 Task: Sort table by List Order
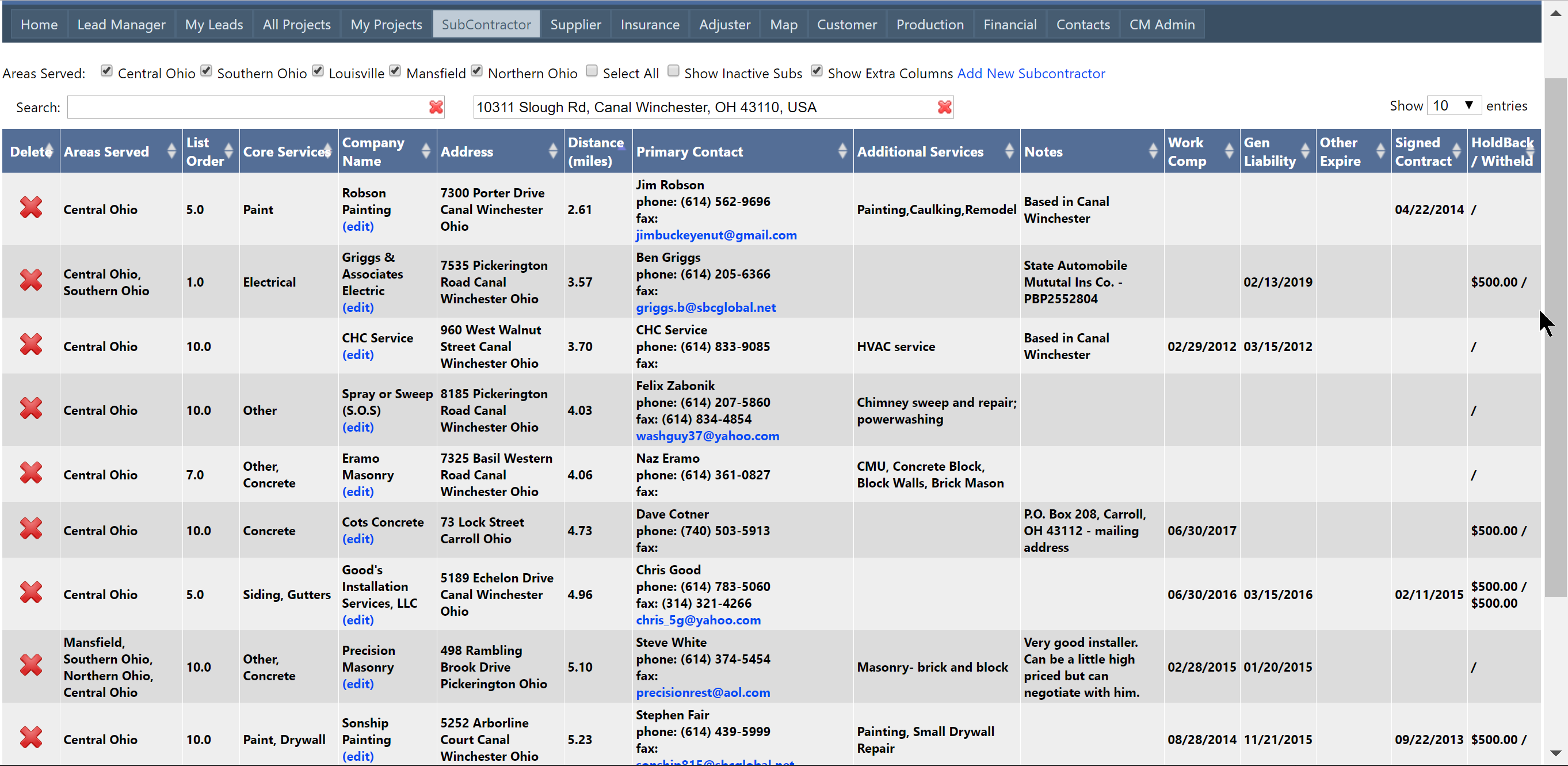click(229, 151)
